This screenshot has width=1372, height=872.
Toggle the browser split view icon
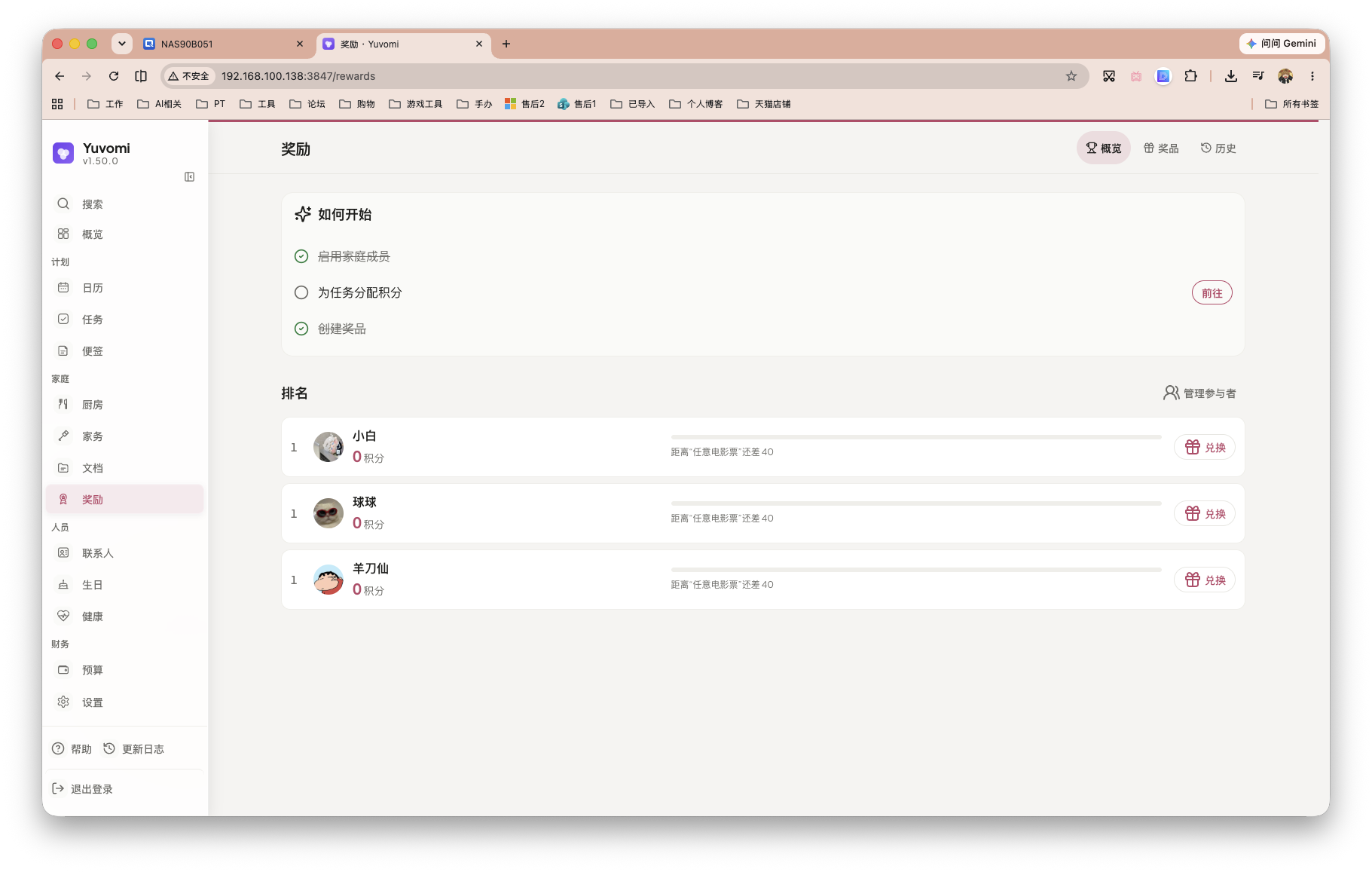pyautogui.click(x=141, y=76)
